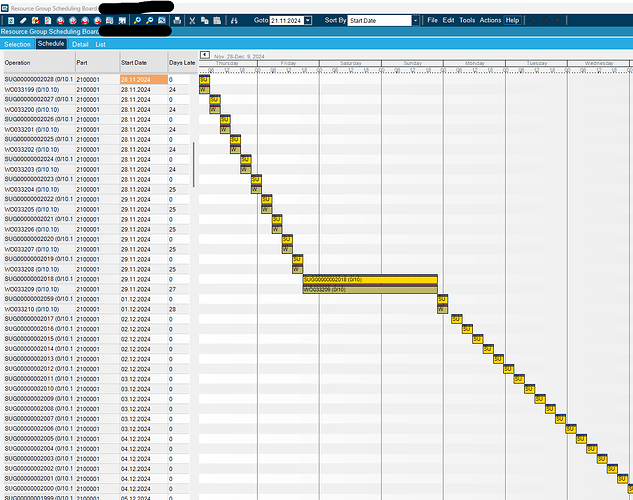The image size is (633, 500).
Task: Open the Sort By dropdown arrow
Action: [415, 21]
